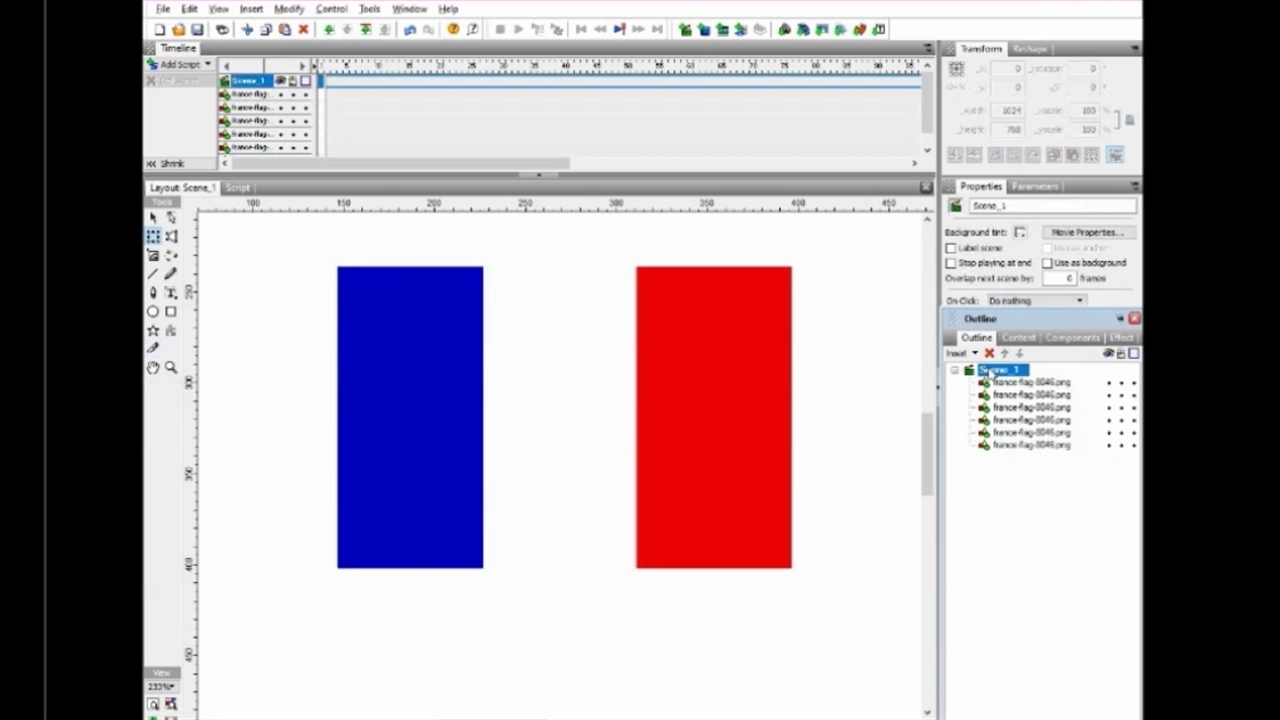1280x720 pixels.
Task: Choose the Hand pan tool
Action: 153,368
